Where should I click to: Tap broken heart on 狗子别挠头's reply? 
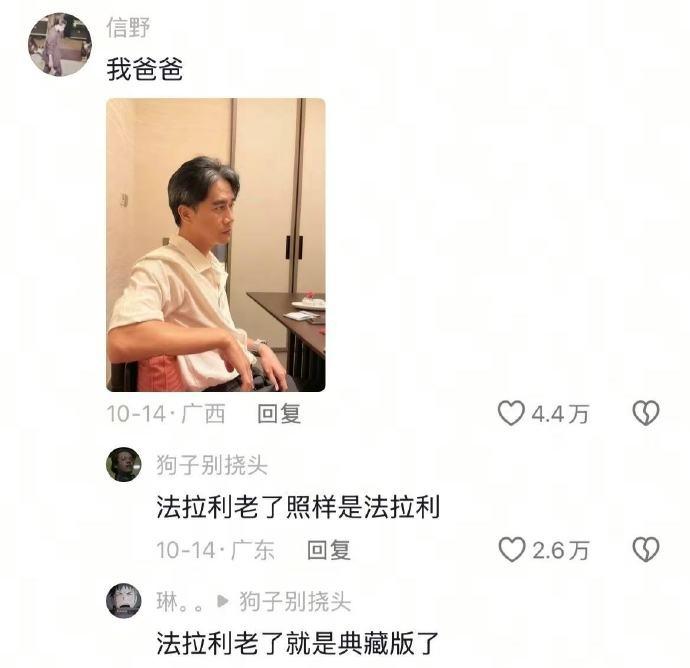(x=646, y=549)
